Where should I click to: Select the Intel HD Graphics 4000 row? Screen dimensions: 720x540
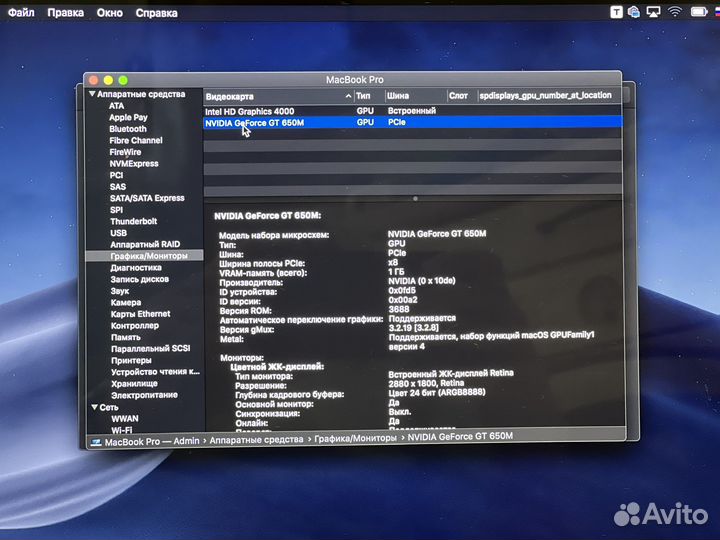coord(412,111)
